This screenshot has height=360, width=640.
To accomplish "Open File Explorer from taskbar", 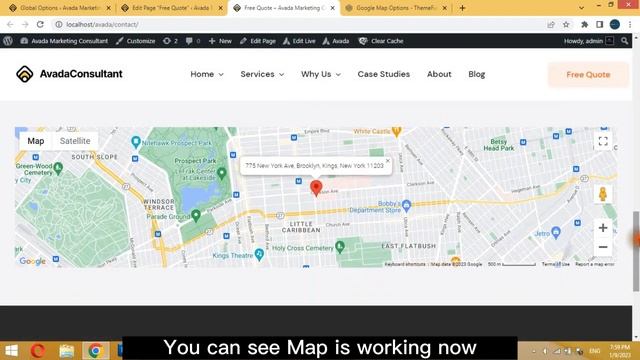I will click(67, 351).
